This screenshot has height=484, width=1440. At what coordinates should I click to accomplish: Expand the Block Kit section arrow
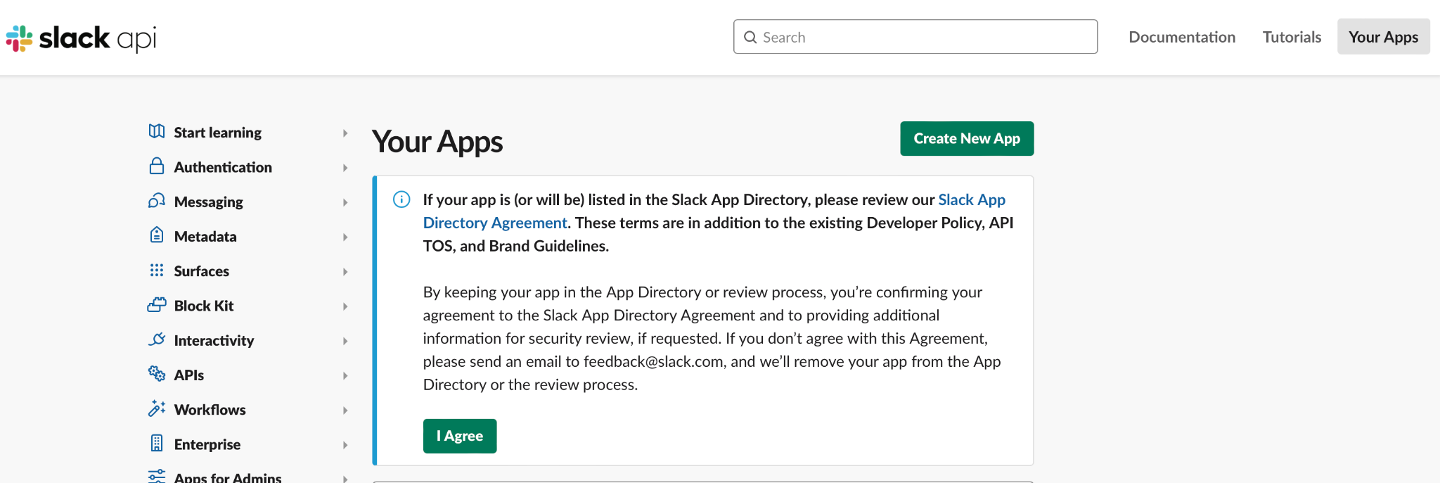click(x=345, y=306)
